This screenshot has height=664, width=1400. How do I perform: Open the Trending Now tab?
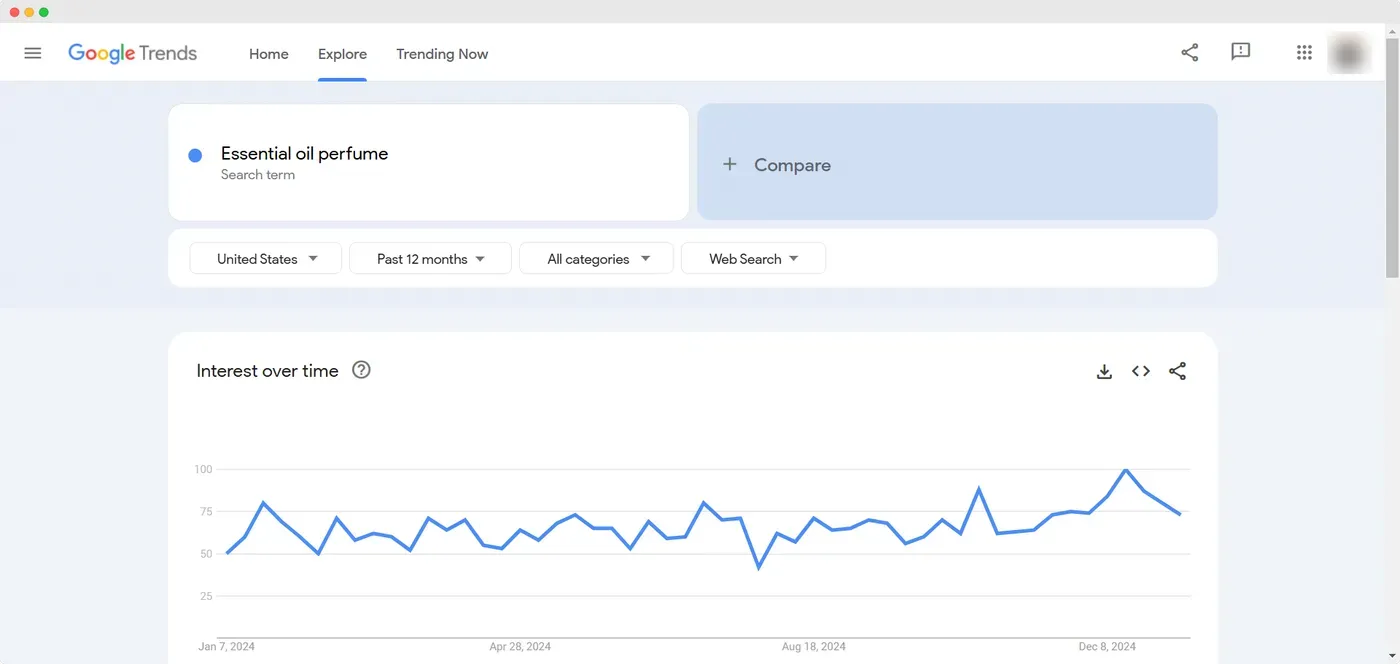pos(442,54)
